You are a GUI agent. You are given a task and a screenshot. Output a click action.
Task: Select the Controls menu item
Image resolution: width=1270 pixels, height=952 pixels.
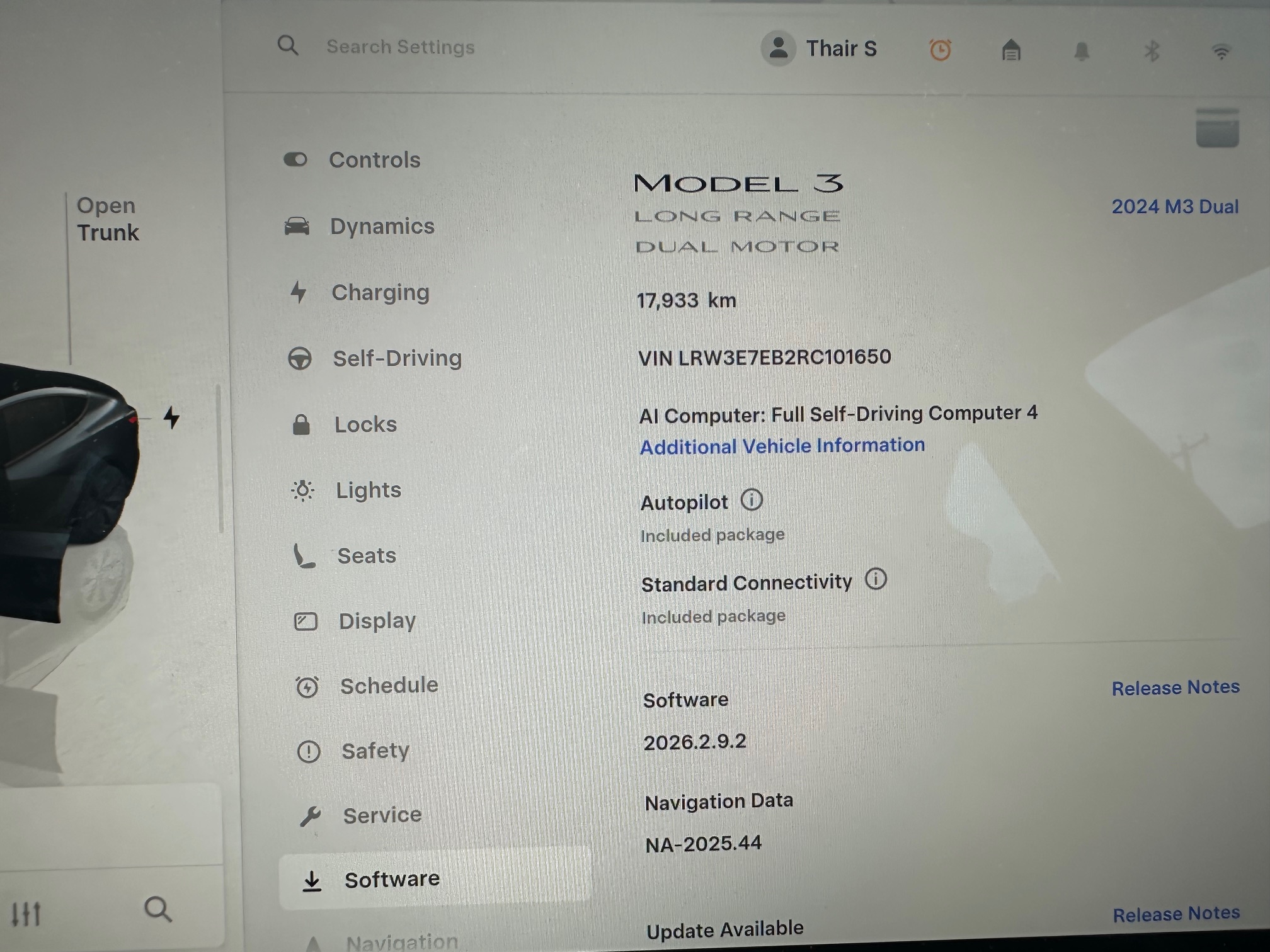(374, 160)
